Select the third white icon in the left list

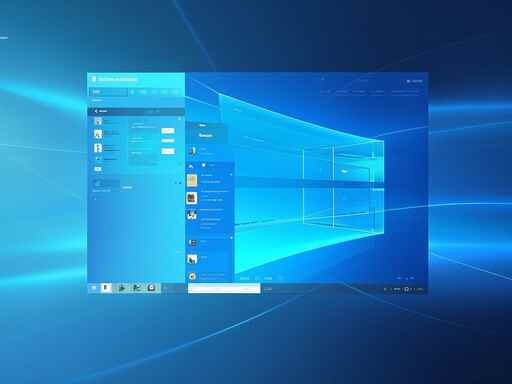(98, 148)
